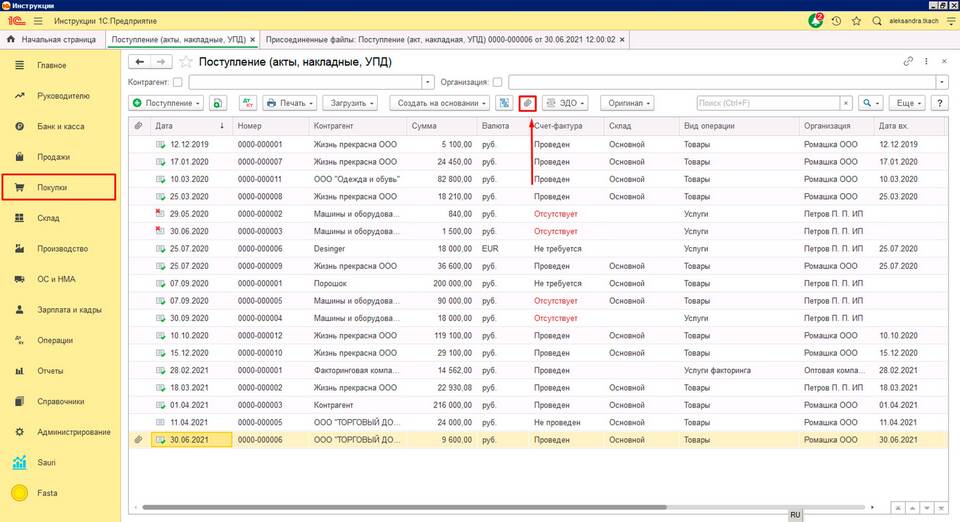Open history clock icon in top bar
Viewport: 960px width, 522px height.
(x=836, y=20)
